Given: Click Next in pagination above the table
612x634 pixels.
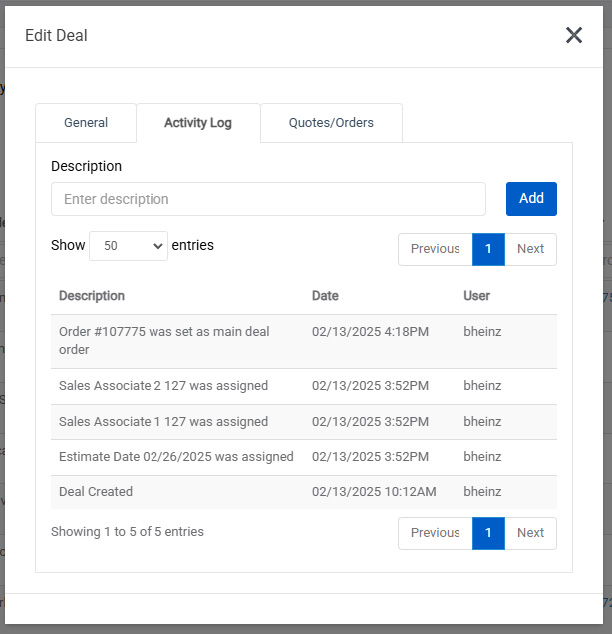Looking at the screenshot, I should coord(530,249).
